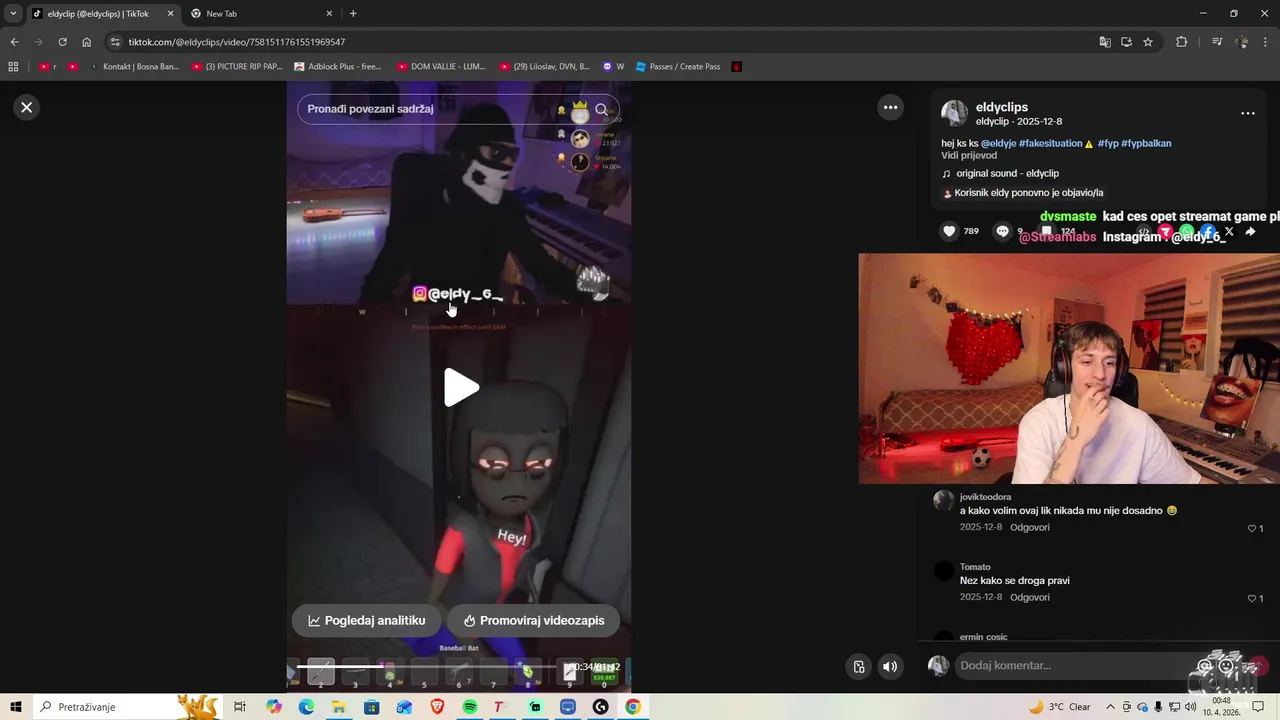1280x720 pixels.
Task: Close the TikTok video viewer
Action: point(27,107)
